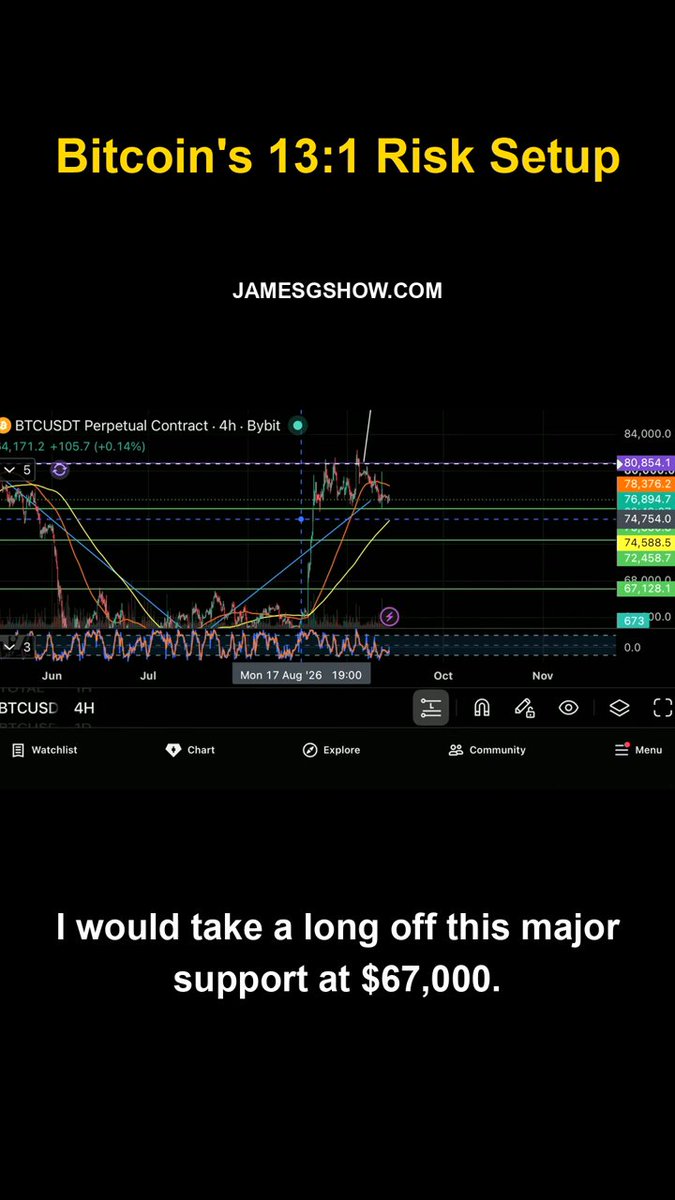Open the drawing tools line icon
The height and width of the screenshot is (1200, 675).
click(x=431, y=707)
